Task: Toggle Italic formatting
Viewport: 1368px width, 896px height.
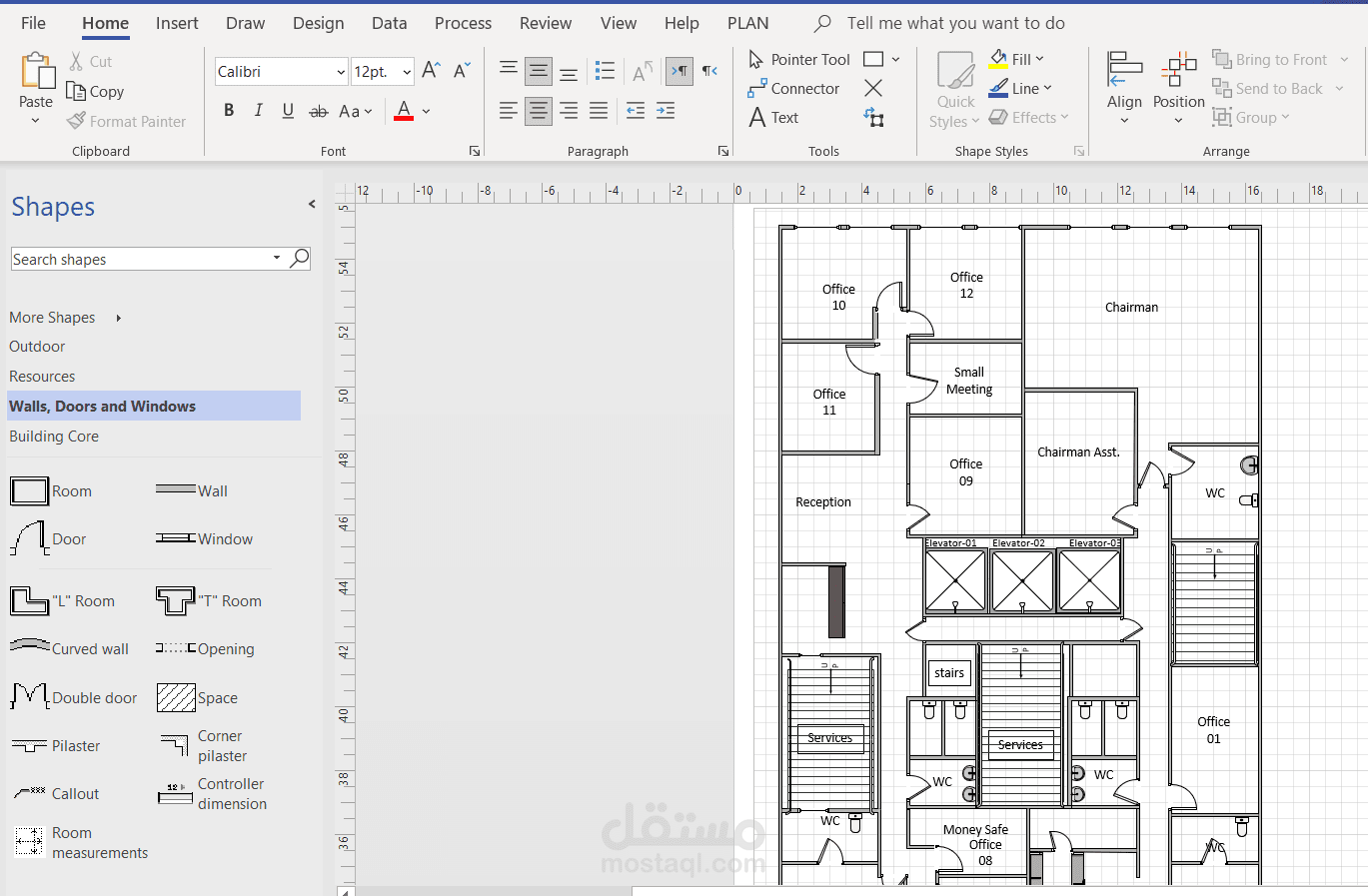Action: 259,111
